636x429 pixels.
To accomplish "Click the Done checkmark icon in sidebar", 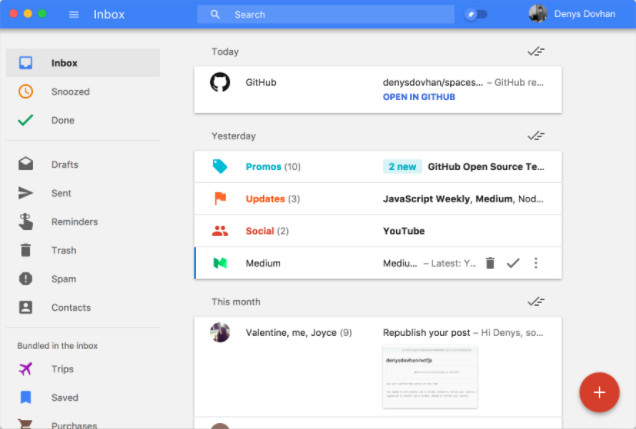I will pos(26,120).
